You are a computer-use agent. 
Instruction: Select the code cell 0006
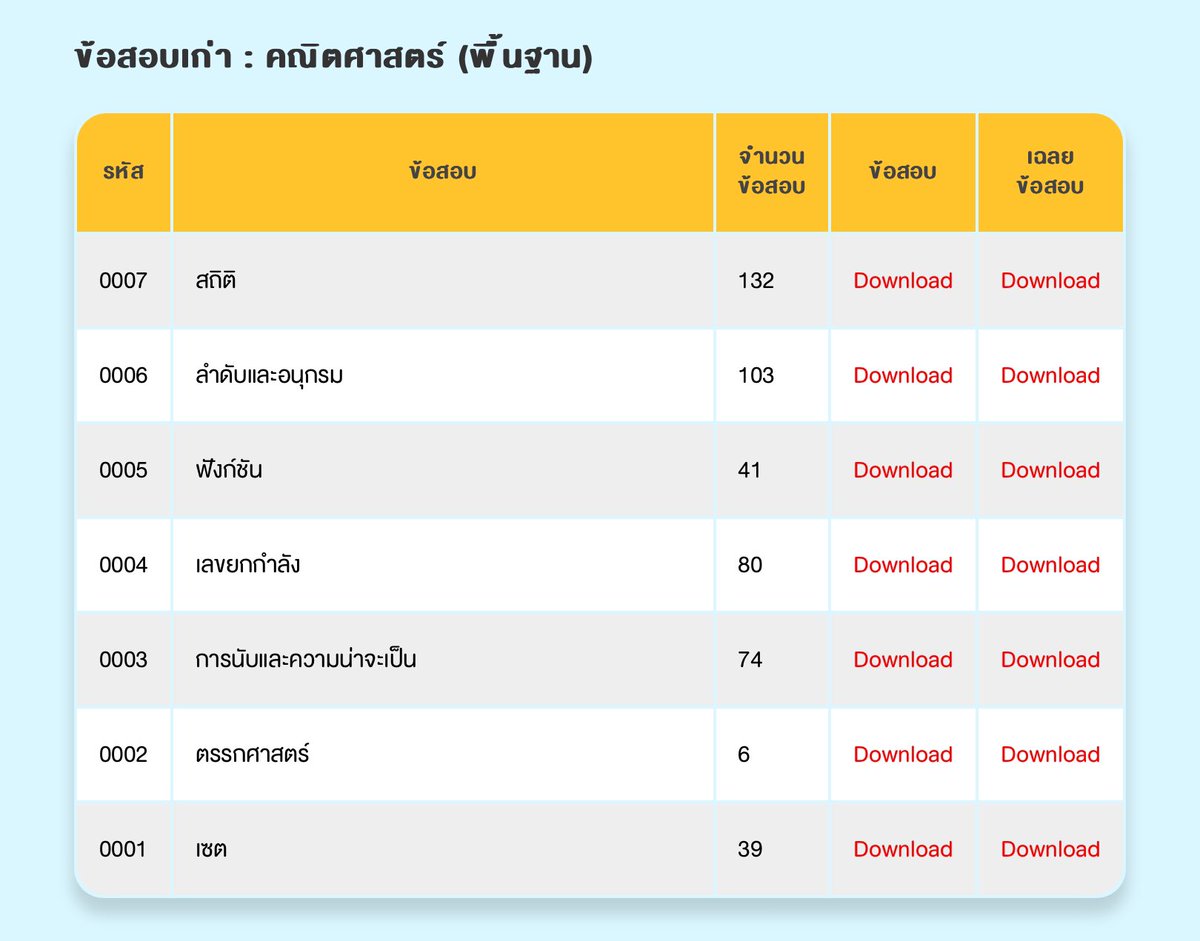(123, 376)
